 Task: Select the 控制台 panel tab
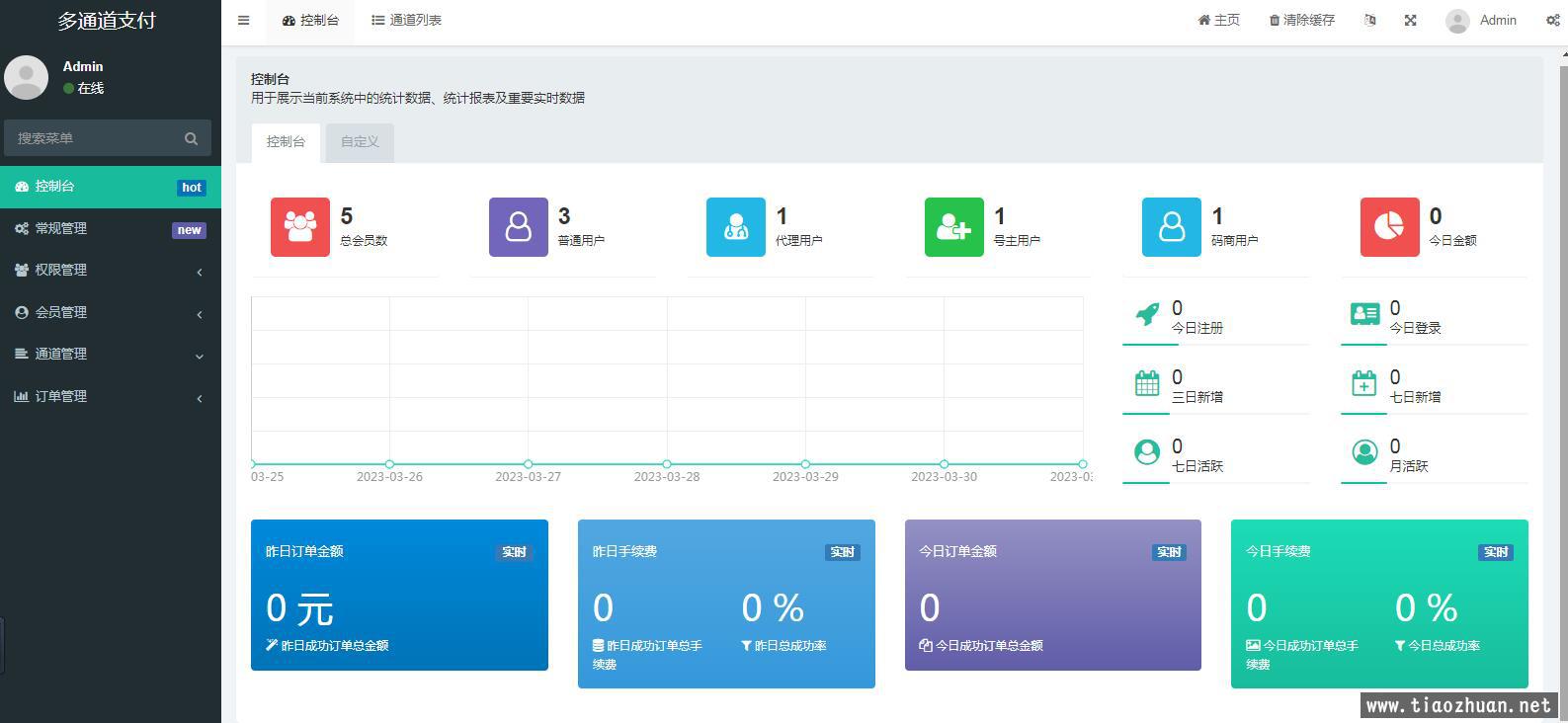pos(286,142)
